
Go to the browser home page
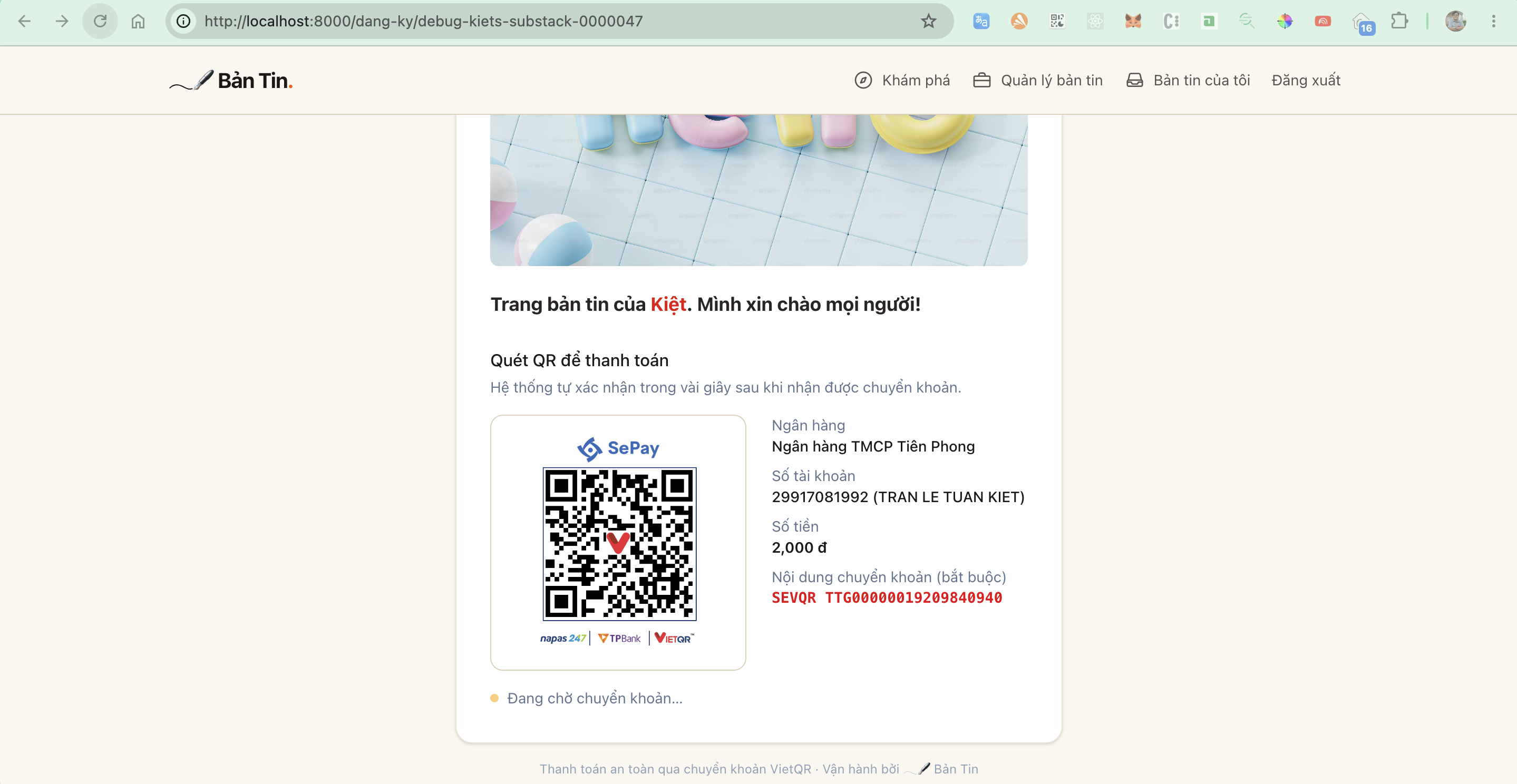click(x=138, y=21)
